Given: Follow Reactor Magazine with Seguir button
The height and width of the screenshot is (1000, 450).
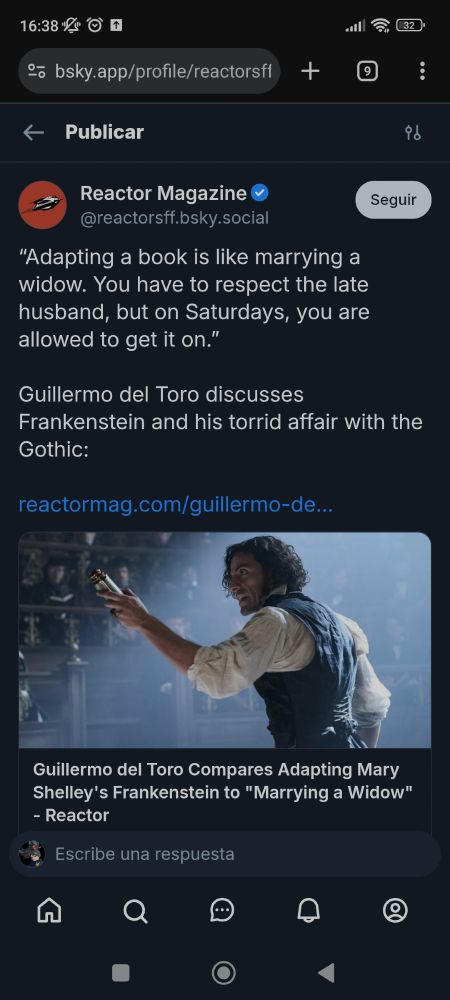Looking at the screenshot, I should (393, 200).
